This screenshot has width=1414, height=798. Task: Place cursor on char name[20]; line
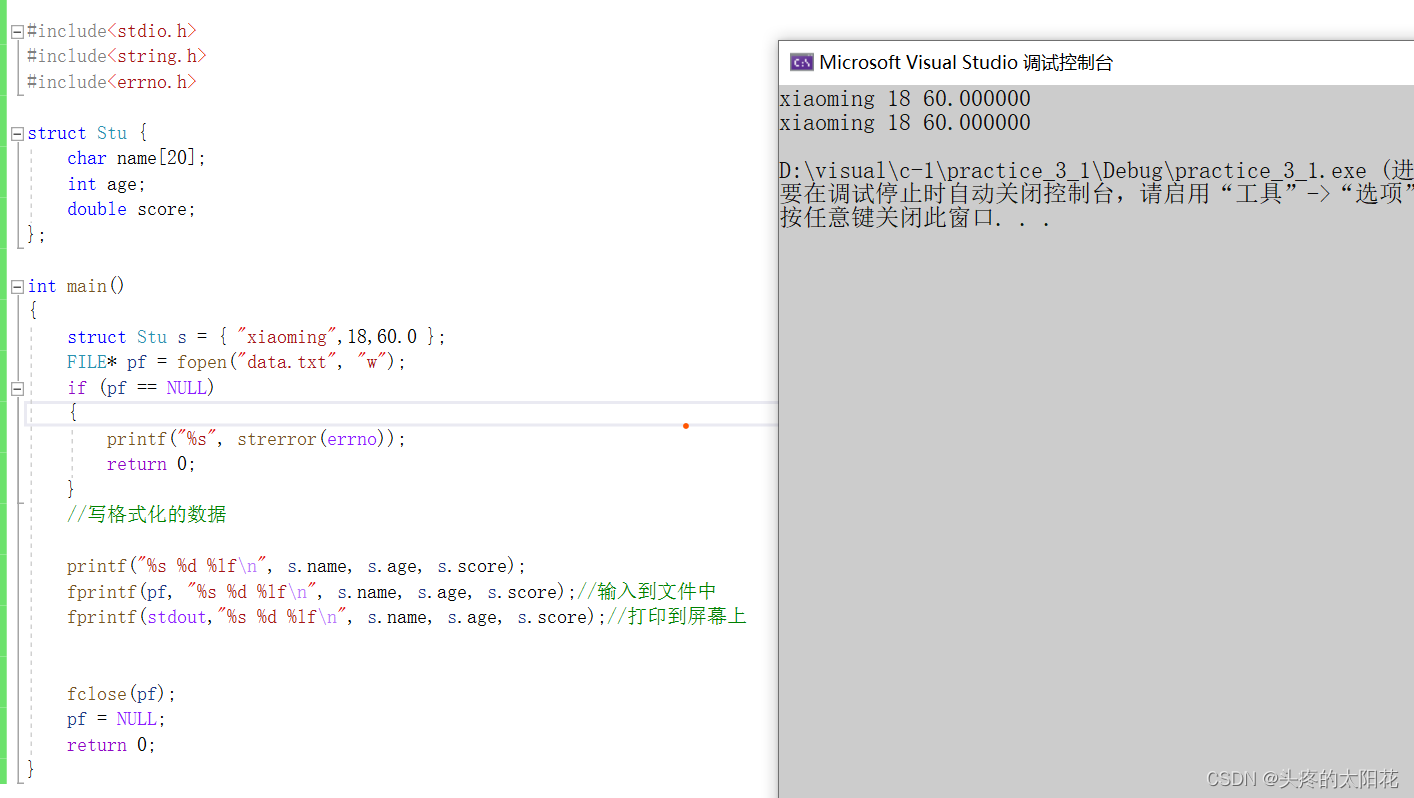click(x=136, y=158)
